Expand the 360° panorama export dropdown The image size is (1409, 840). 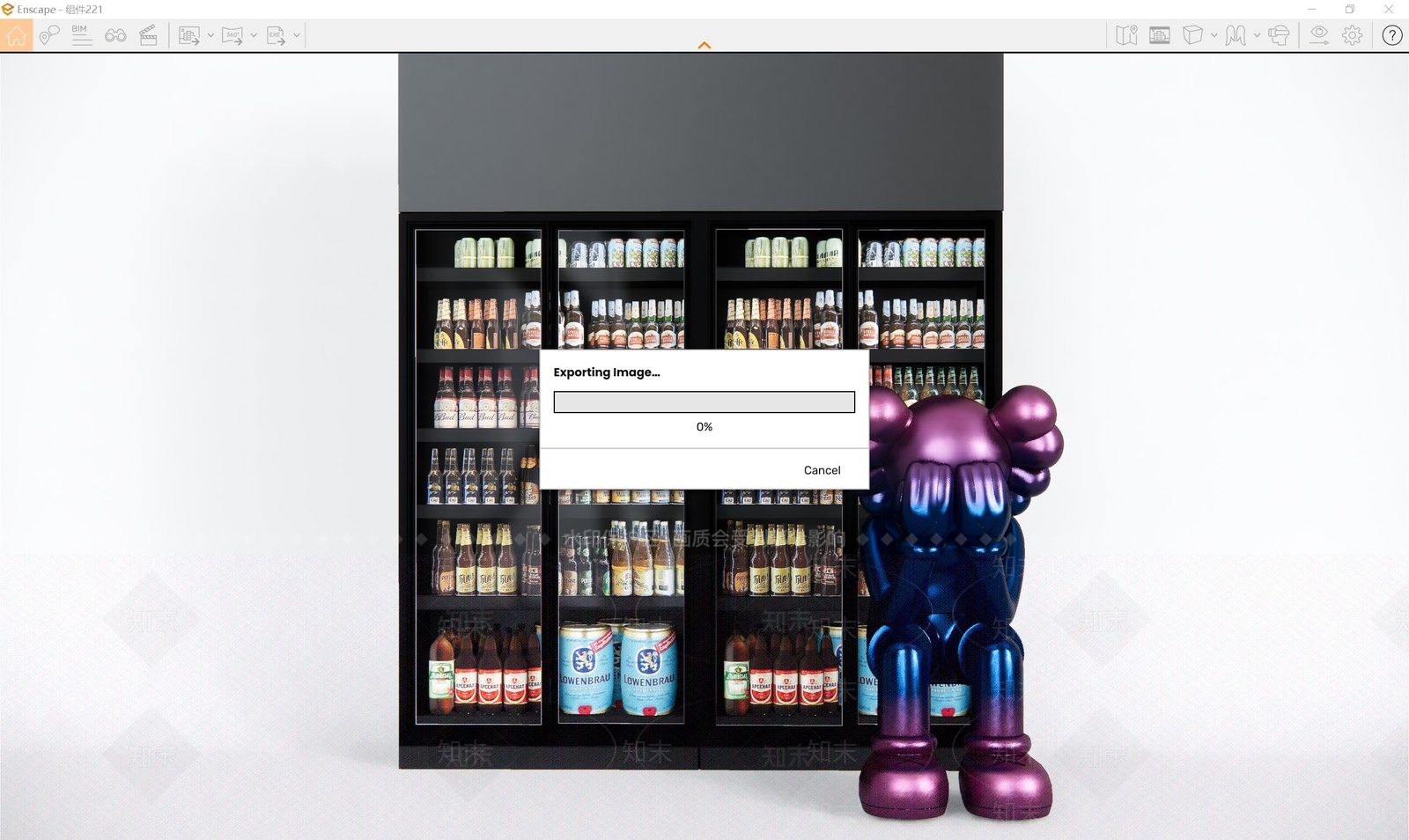[254, 35]
